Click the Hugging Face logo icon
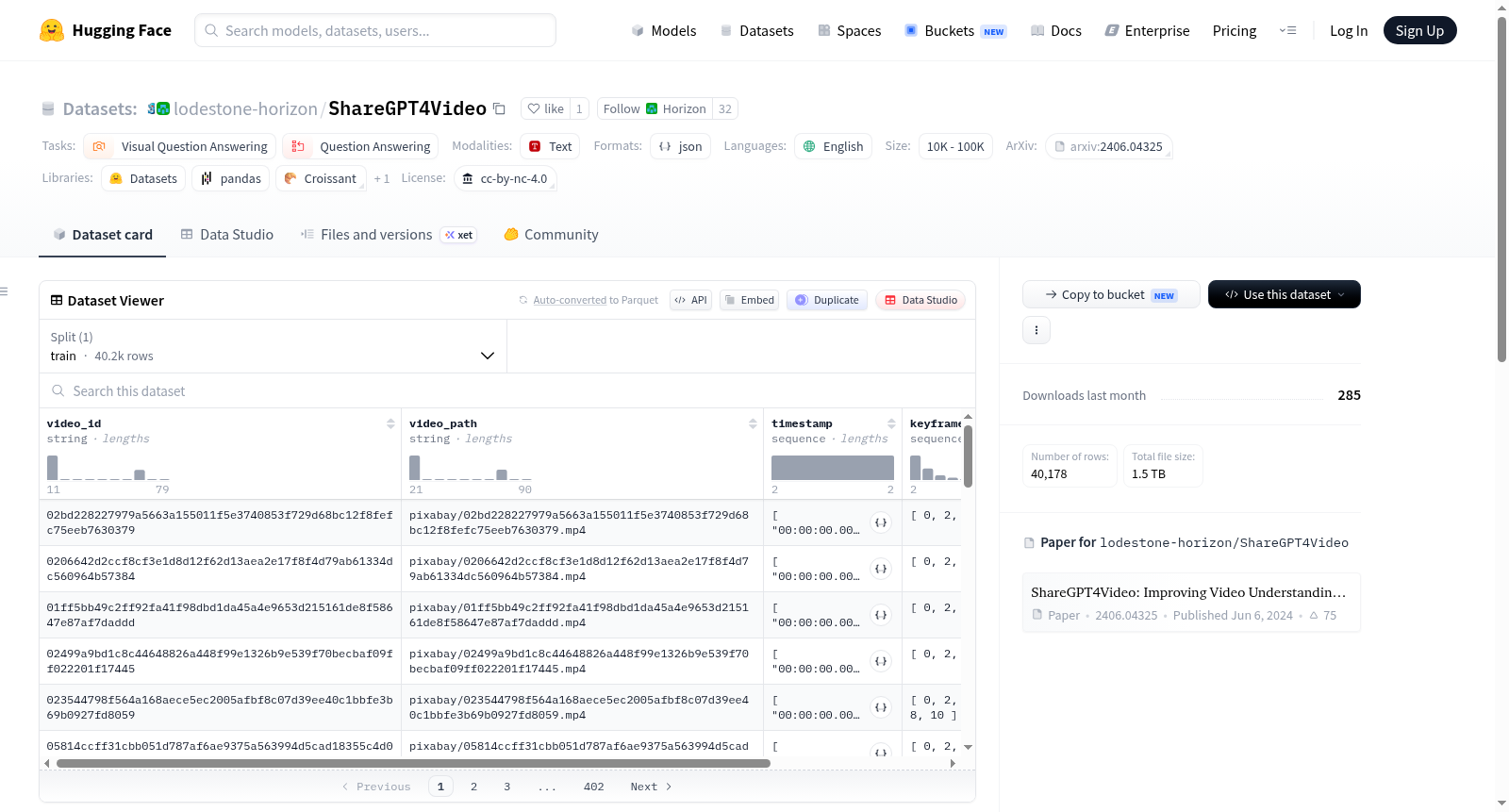 point(52,30)
